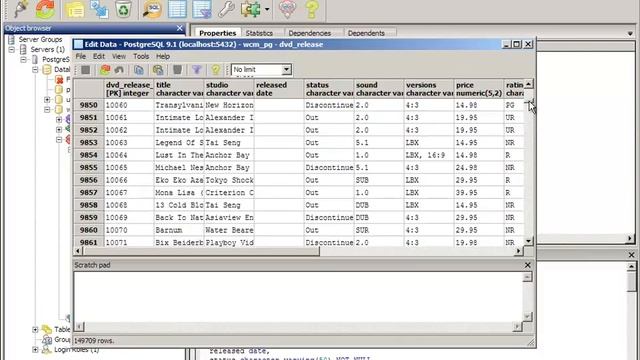Switch to the Dependents tab
Viewport: 640px width, 360px height.
pos(366,33)
